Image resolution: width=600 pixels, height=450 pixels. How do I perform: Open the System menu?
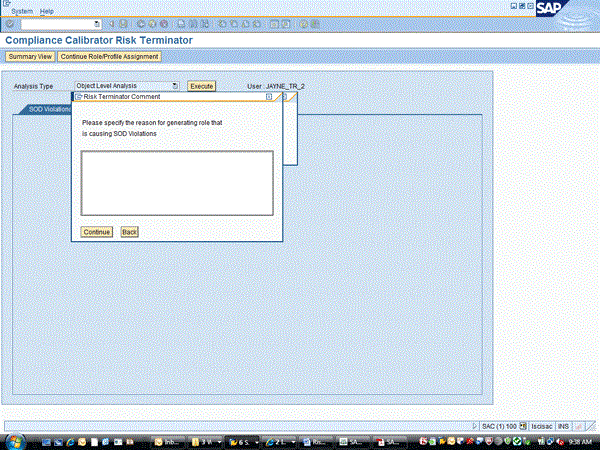coord(22,10)
